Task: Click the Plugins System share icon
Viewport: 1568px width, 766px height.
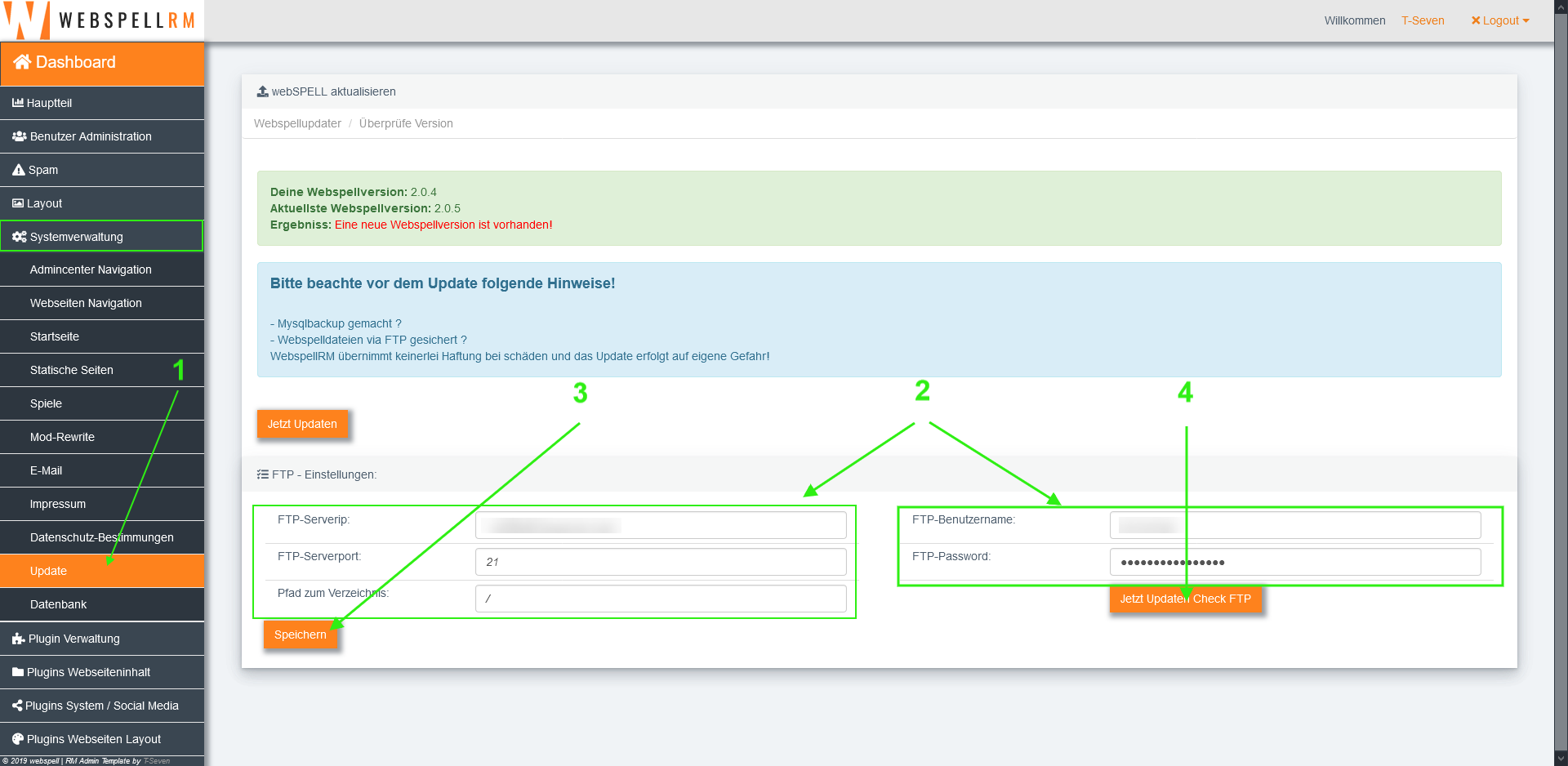Action: [x=17, y=706]
